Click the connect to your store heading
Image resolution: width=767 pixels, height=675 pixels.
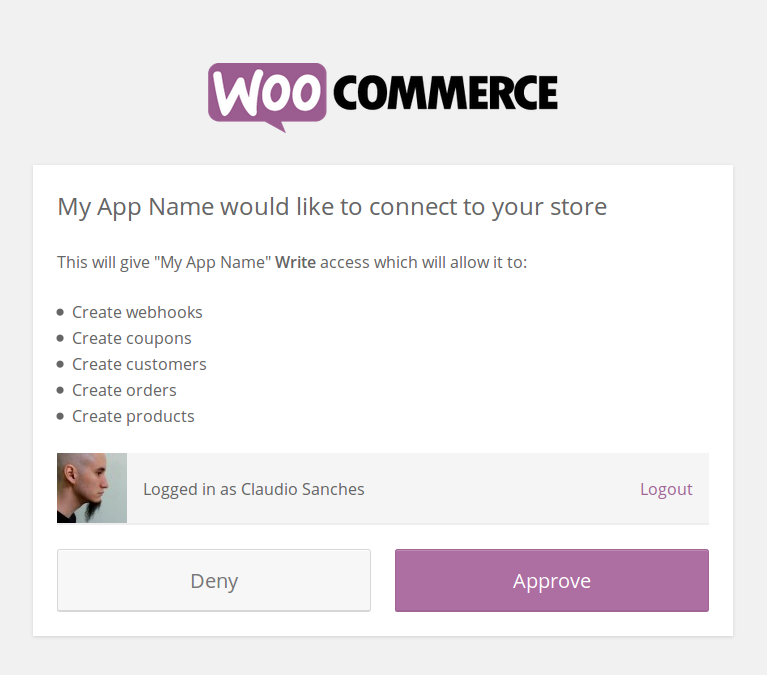point(332,207)
